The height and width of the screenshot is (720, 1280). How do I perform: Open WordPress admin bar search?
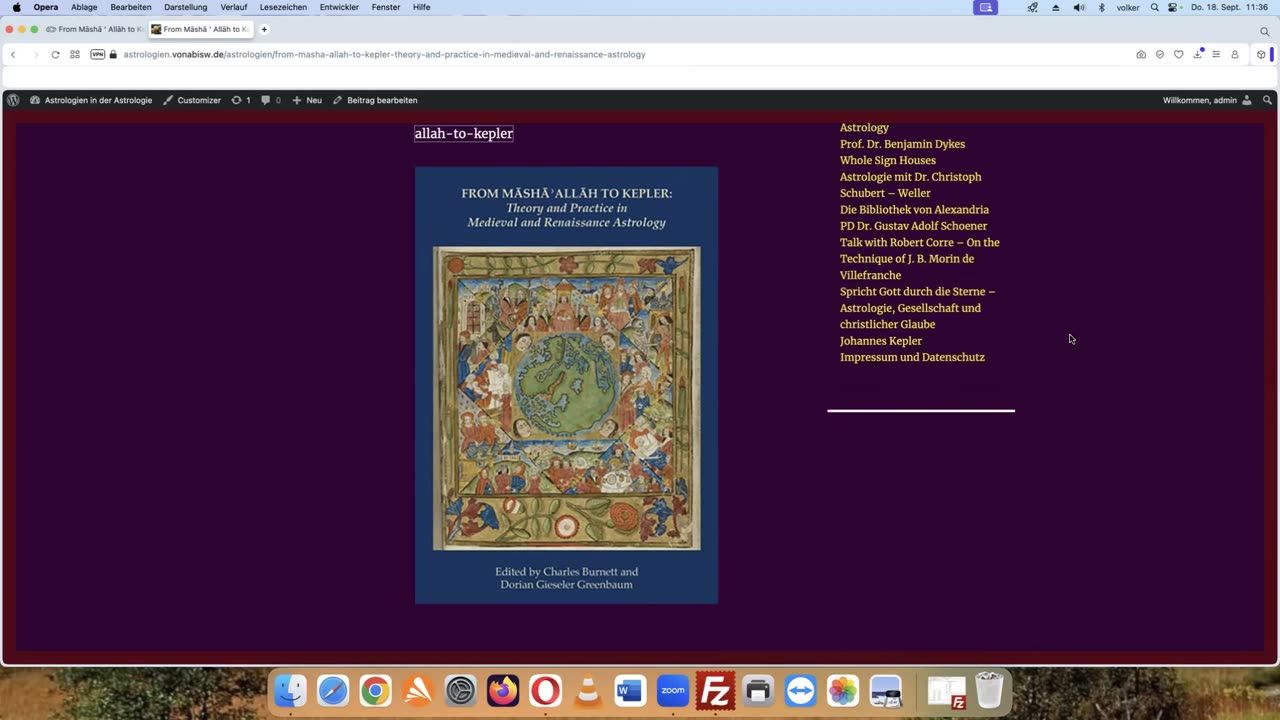pos(1268,100)
